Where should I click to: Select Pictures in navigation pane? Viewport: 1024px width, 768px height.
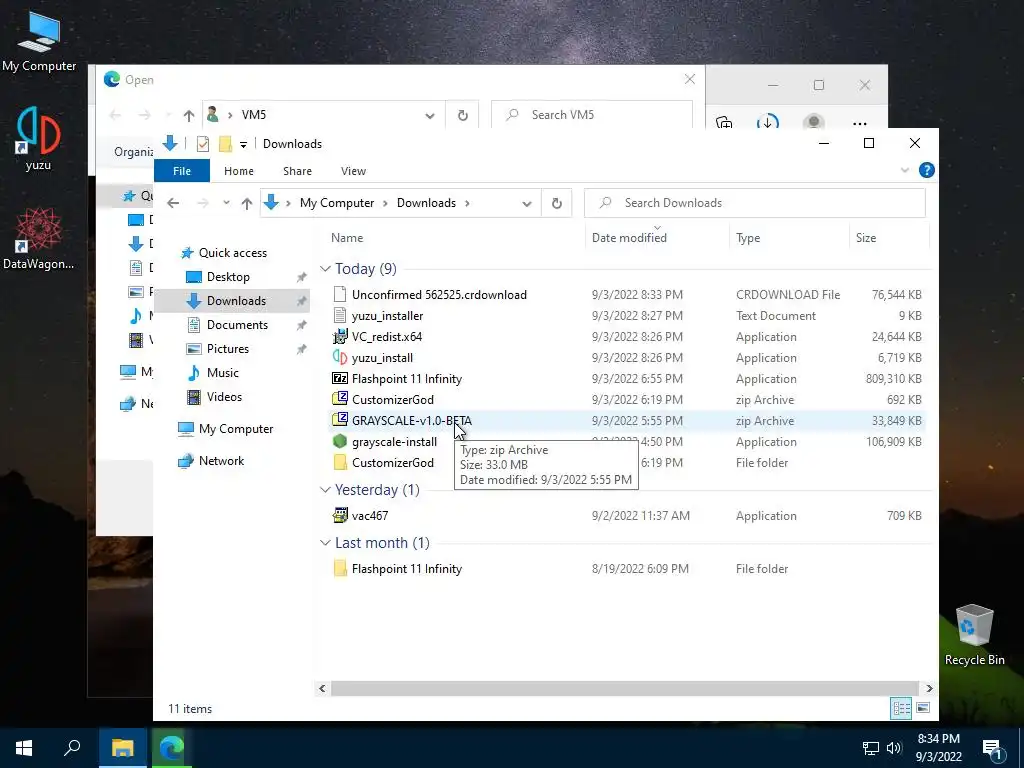[x=227, y=349]
